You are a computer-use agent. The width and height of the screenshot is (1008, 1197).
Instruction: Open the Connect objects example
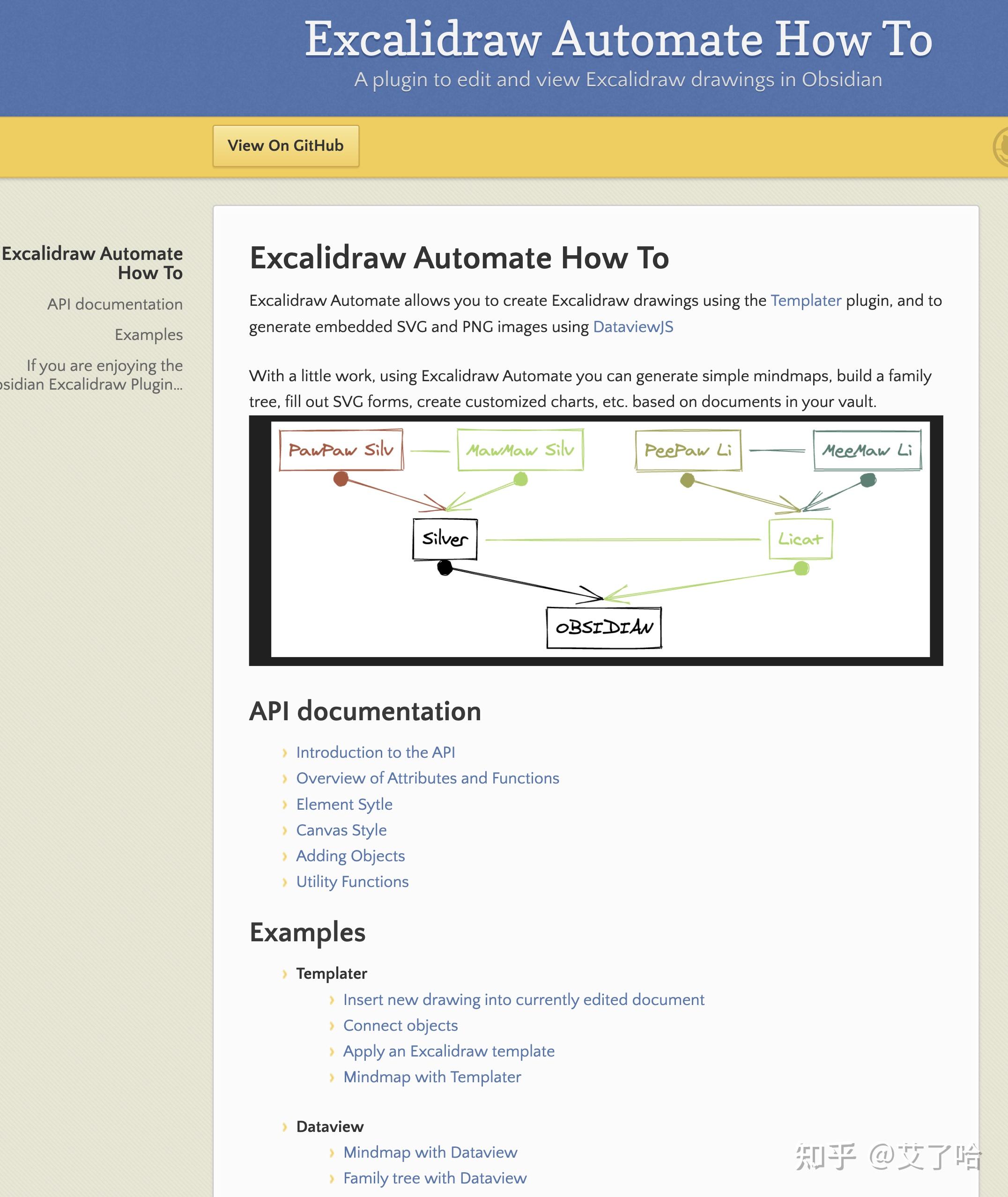point(400,1026)
